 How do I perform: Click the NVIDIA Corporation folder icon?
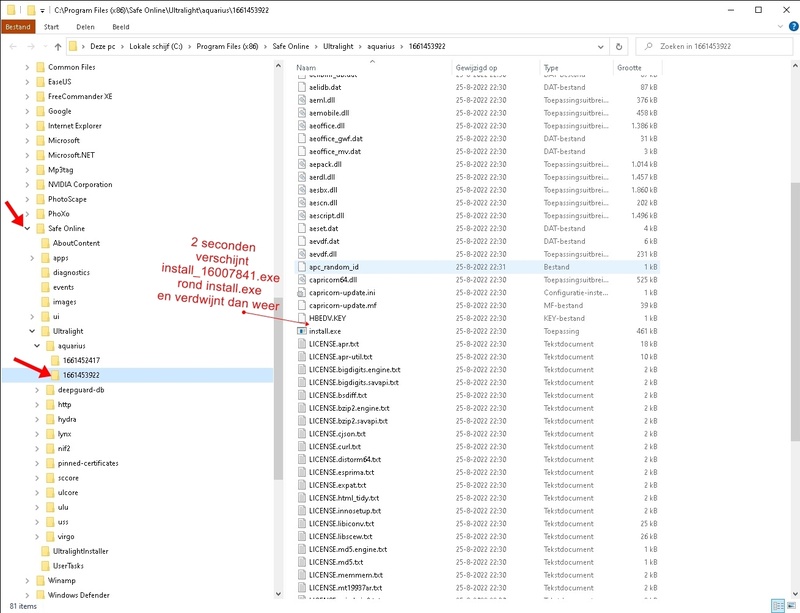40,184
